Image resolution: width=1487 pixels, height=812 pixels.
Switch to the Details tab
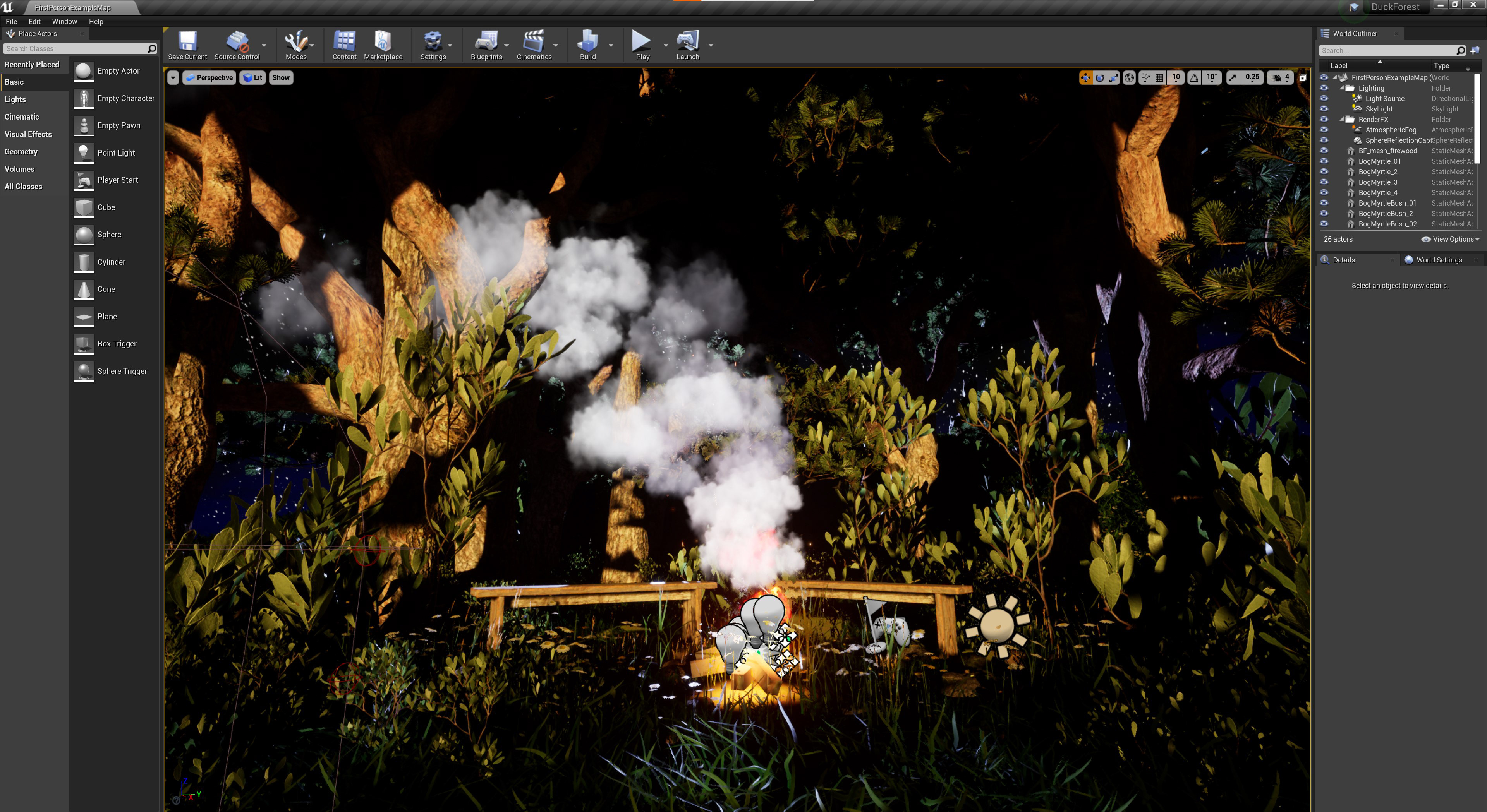click(x=1344, y=260)
